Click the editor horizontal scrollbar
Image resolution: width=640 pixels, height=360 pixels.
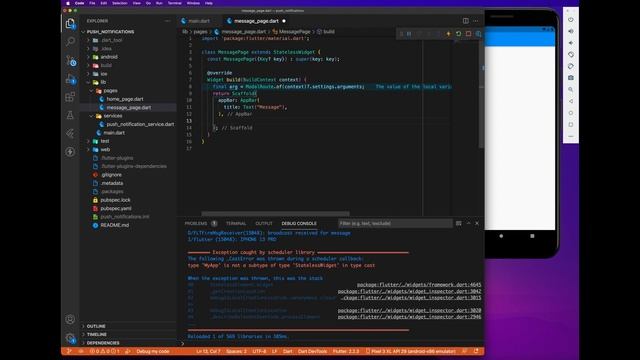275,213
